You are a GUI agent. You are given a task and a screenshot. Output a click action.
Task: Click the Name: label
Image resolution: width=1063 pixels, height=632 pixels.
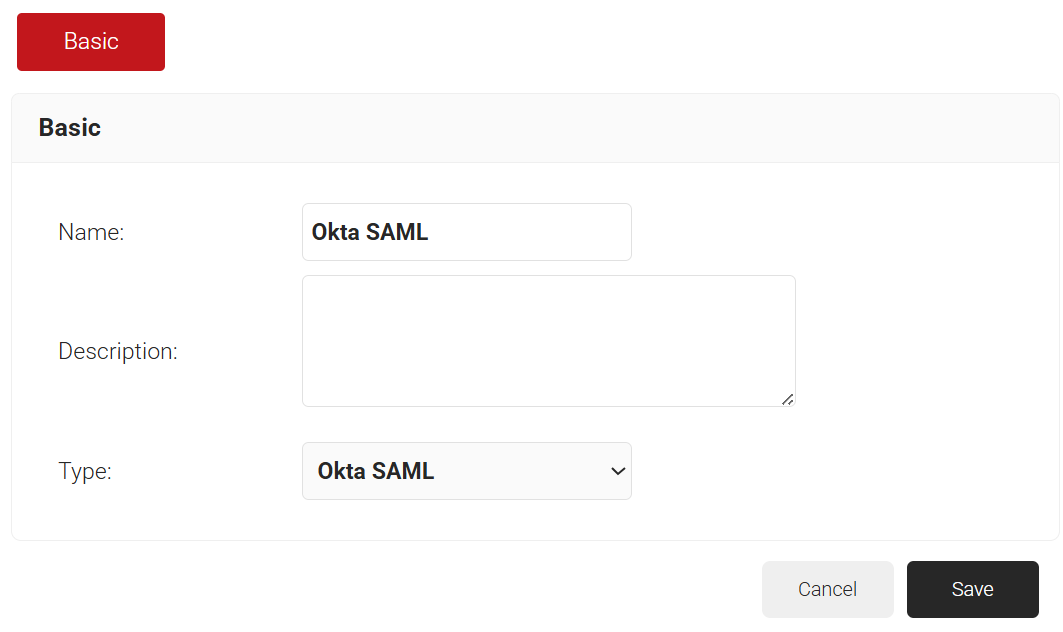click(x=91, y=232)
